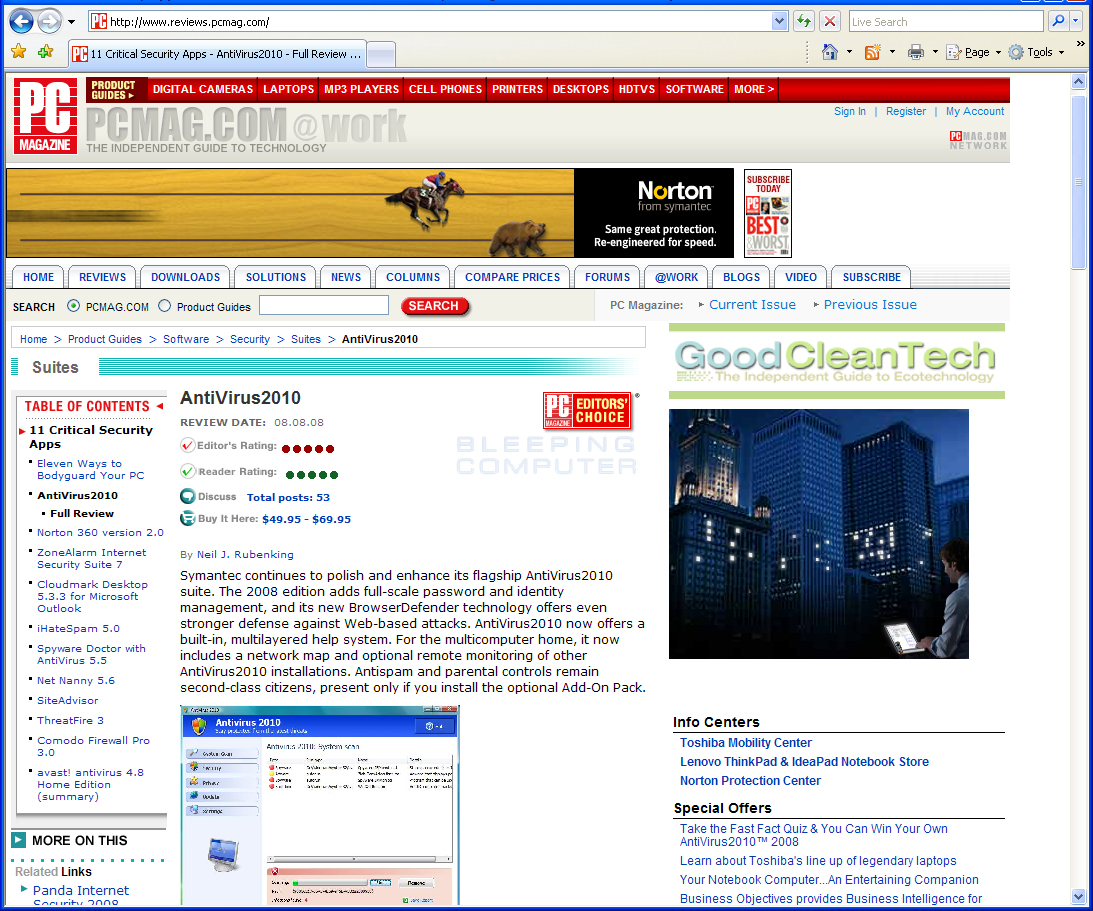Screen dimensions: 1093x911
Task: Click the page scrollbar up arrow
Action: 1078,82
